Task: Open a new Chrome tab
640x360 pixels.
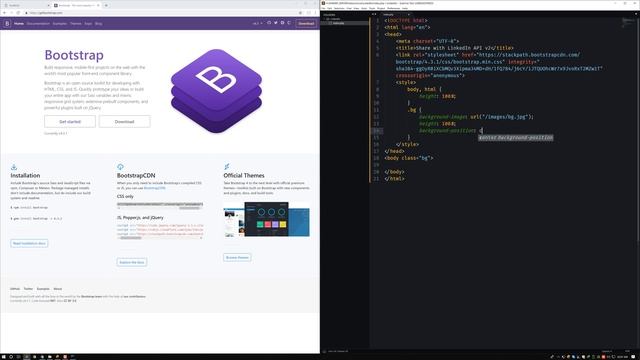Action: click(x=106, y=5)
